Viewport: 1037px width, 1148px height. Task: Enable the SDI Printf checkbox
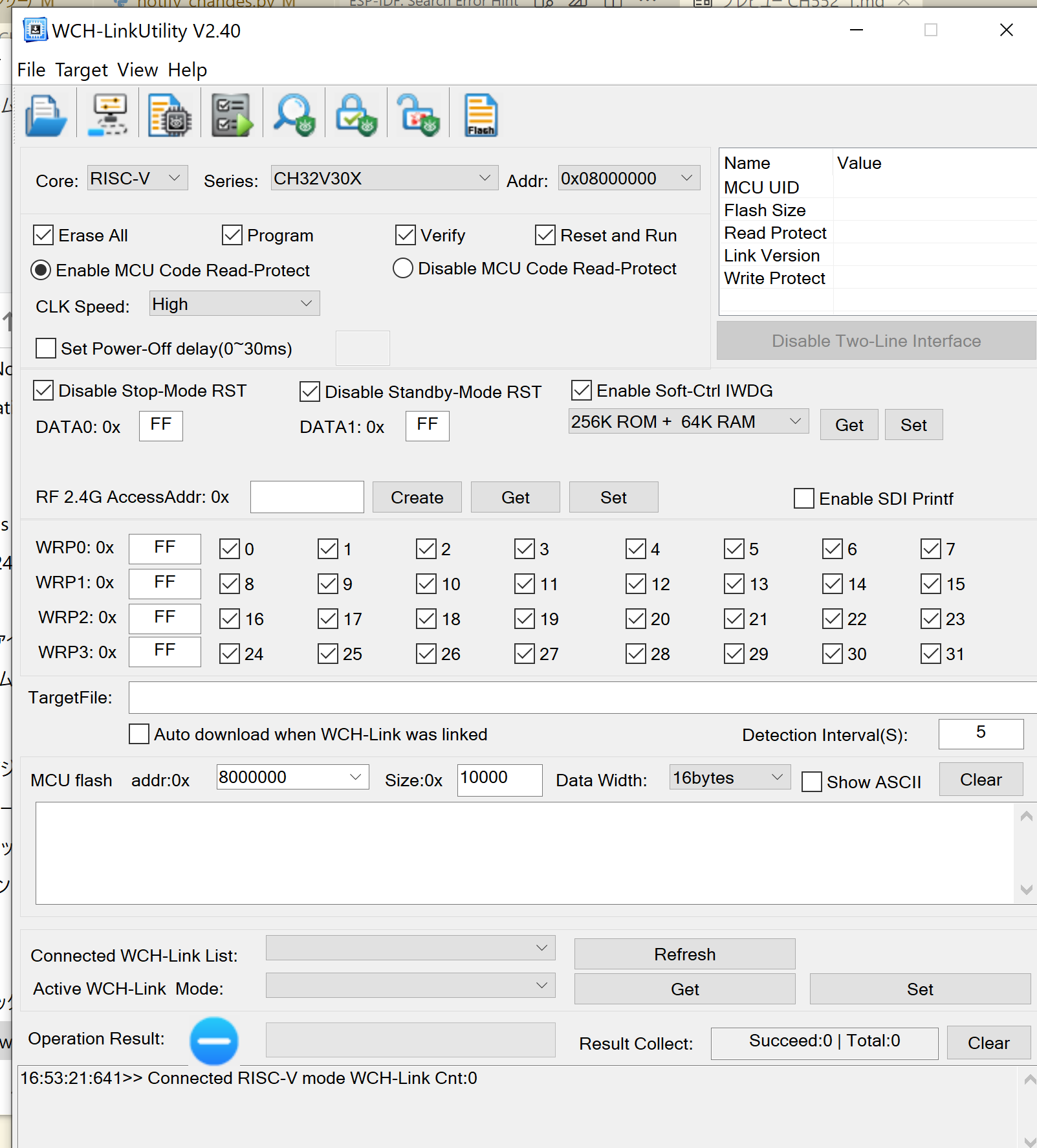[x=804, y=499]
